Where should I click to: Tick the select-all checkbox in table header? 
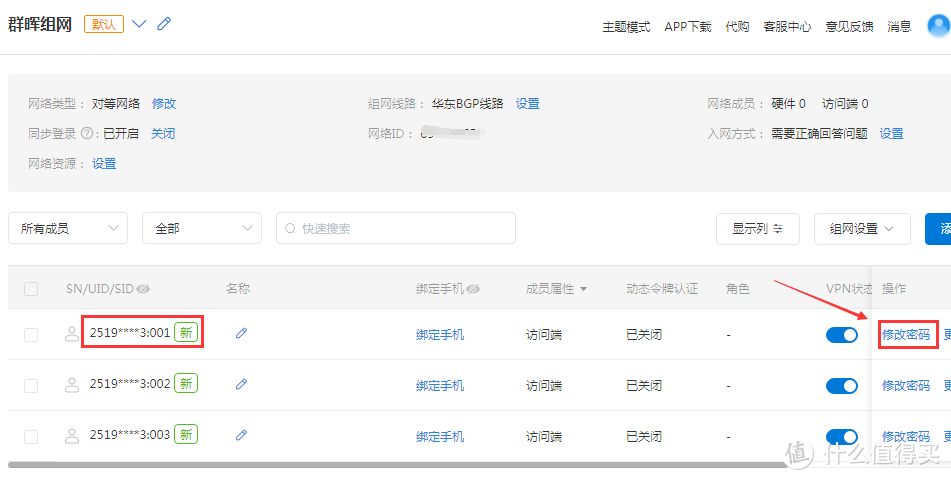pos(31,289)
